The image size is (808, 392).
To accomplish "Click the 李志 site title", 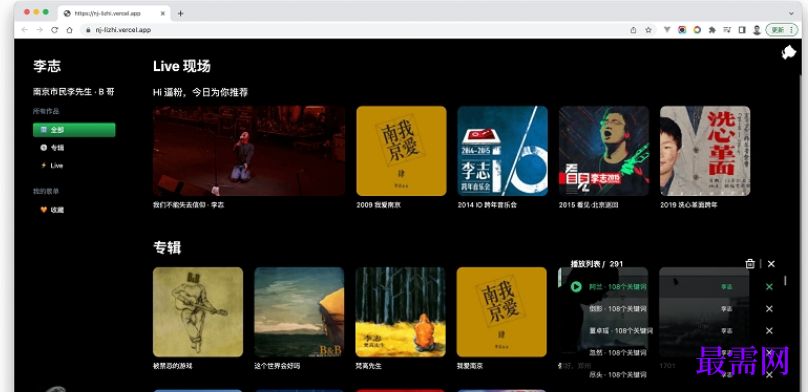I will point(47,66).
